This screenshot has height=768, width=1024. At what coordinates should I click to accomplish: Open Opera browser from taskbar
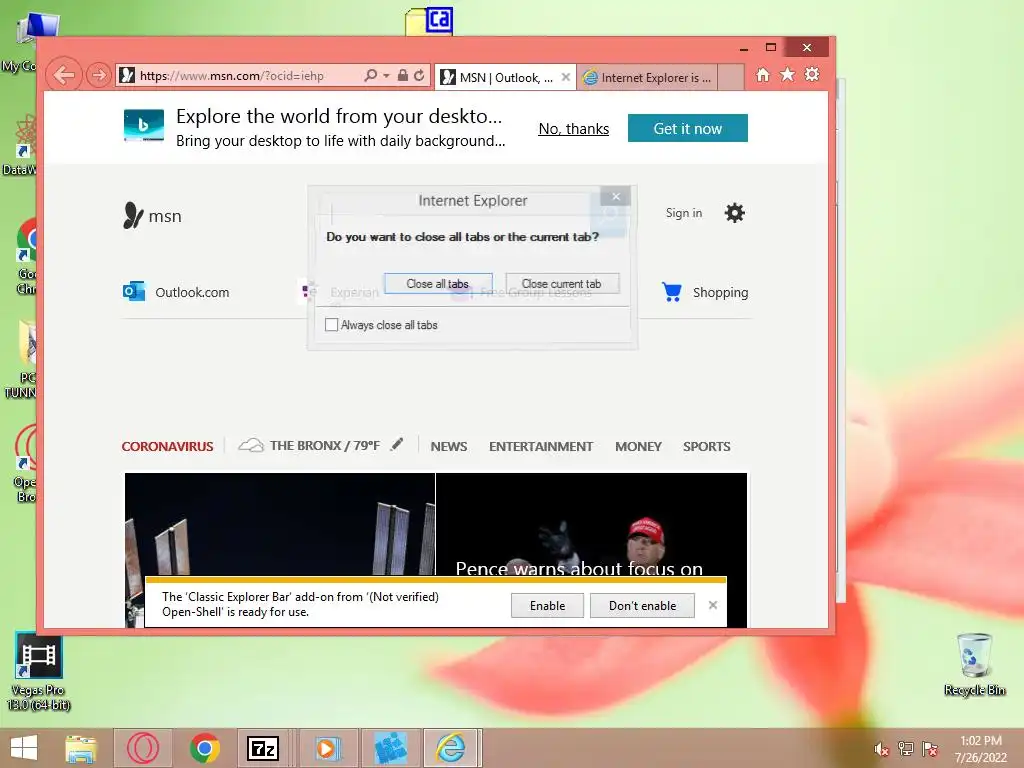(143, 748)
